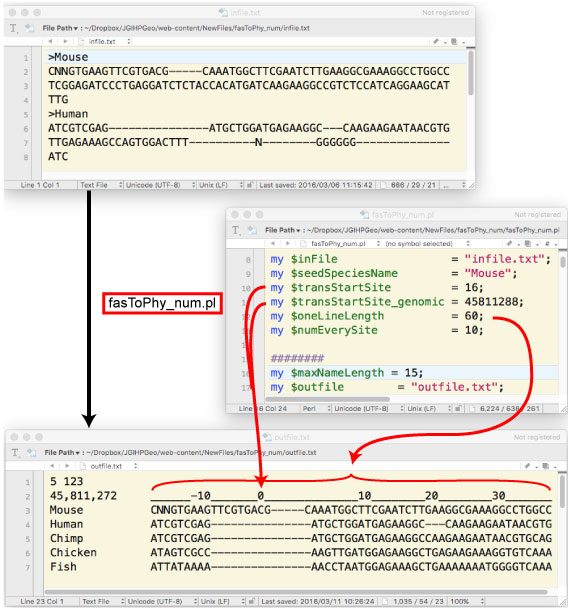Open Perl language dropdown in status bar
The width and height of the screenshot is (572, 609).
(x=316, y=409)
